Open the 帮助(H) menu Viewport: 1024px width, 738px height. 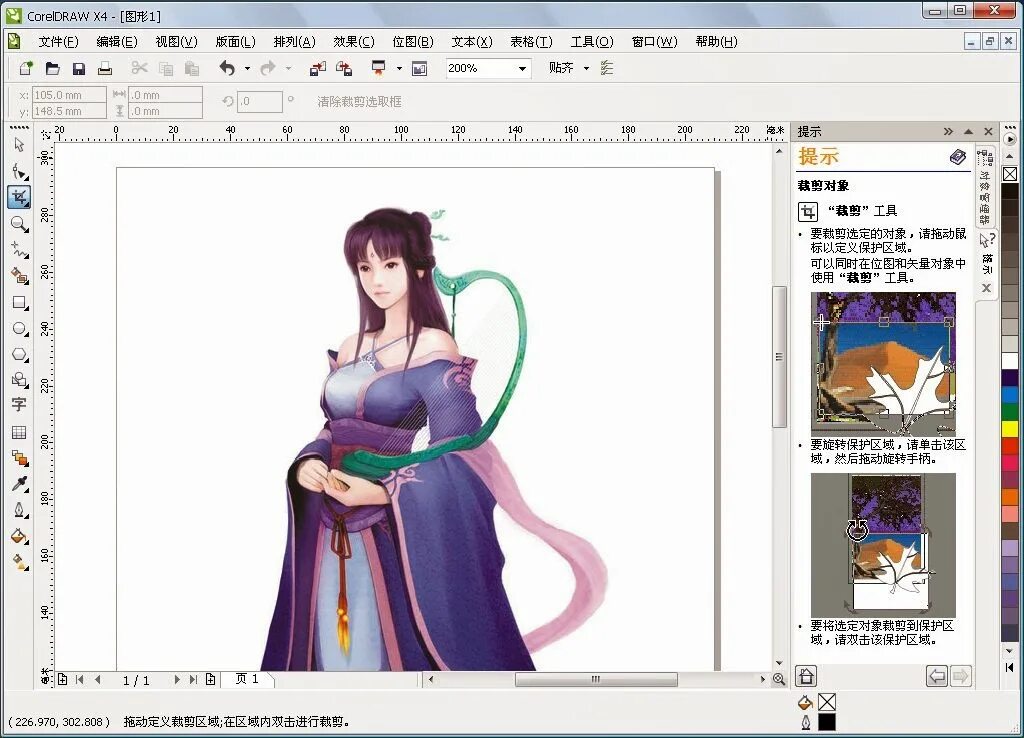point(716,42)
